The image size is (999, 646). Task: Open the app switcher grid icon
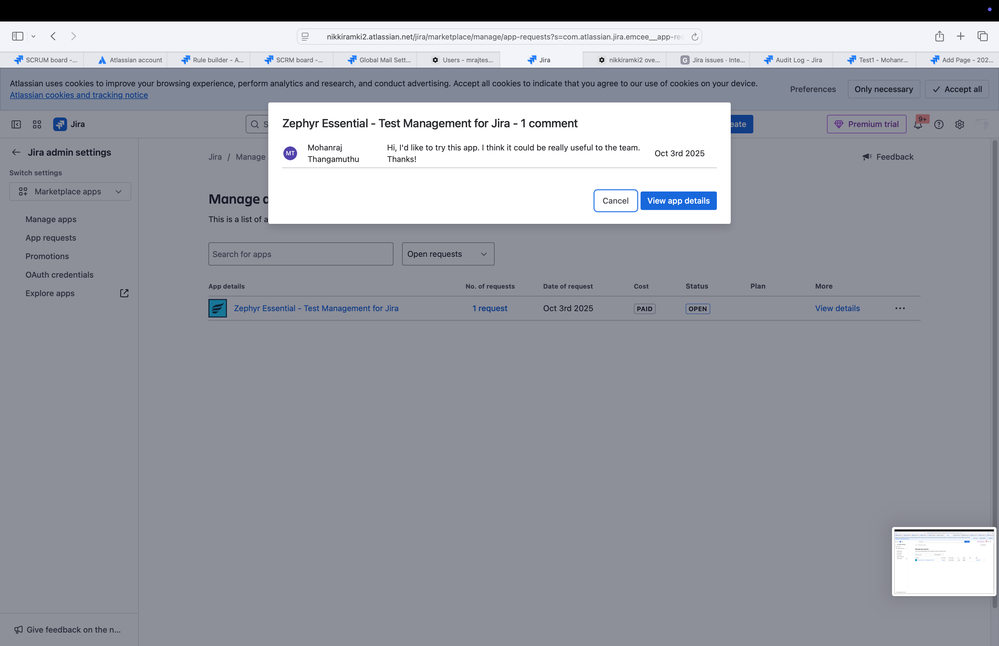click(37, 123)
